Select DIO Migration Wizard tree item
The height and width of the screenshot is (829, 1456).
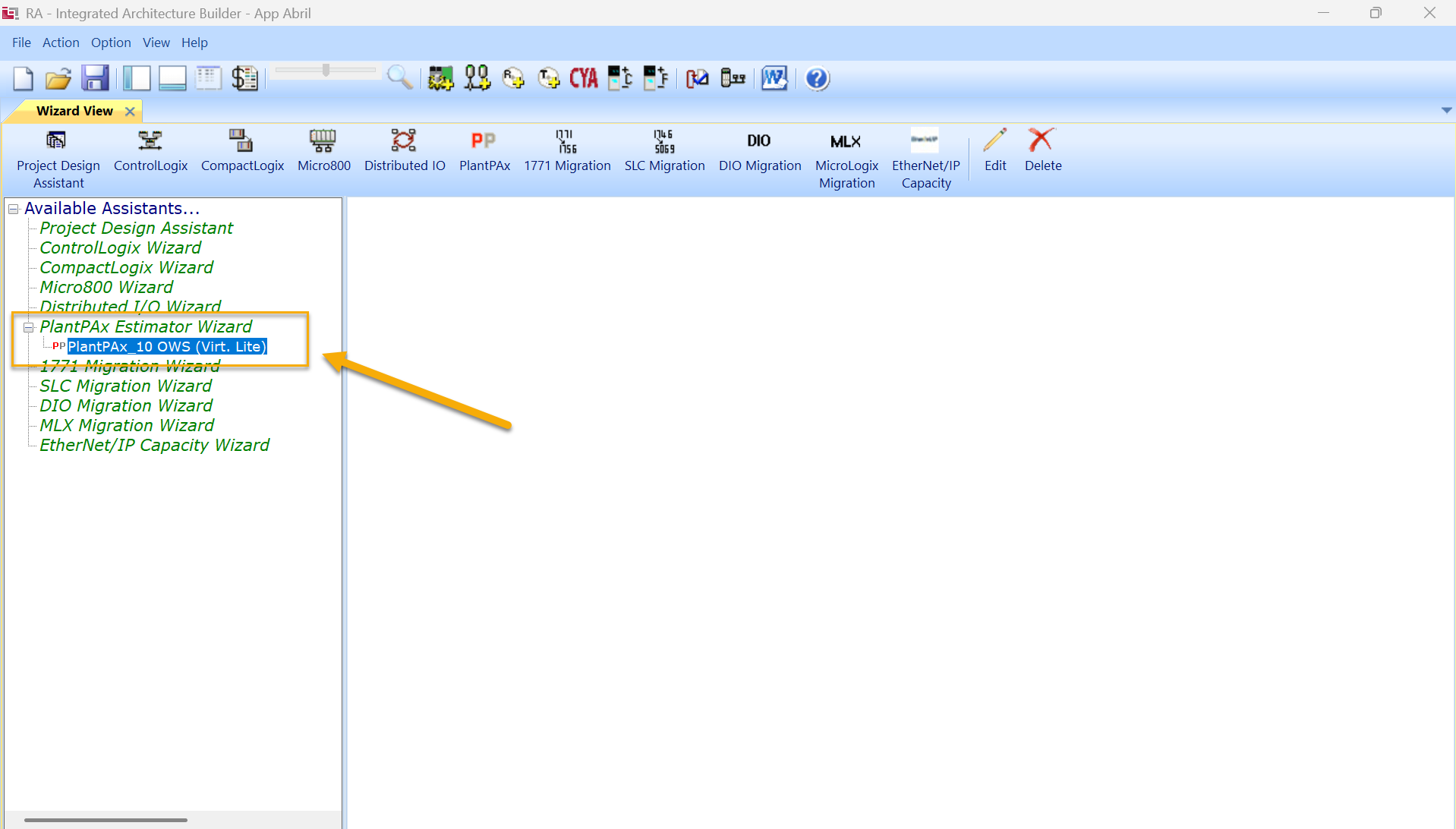point(126,405)
